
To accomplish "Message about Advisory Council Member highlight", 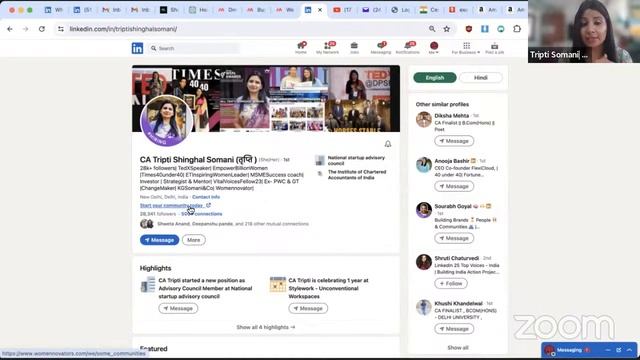I will [178, 309].
